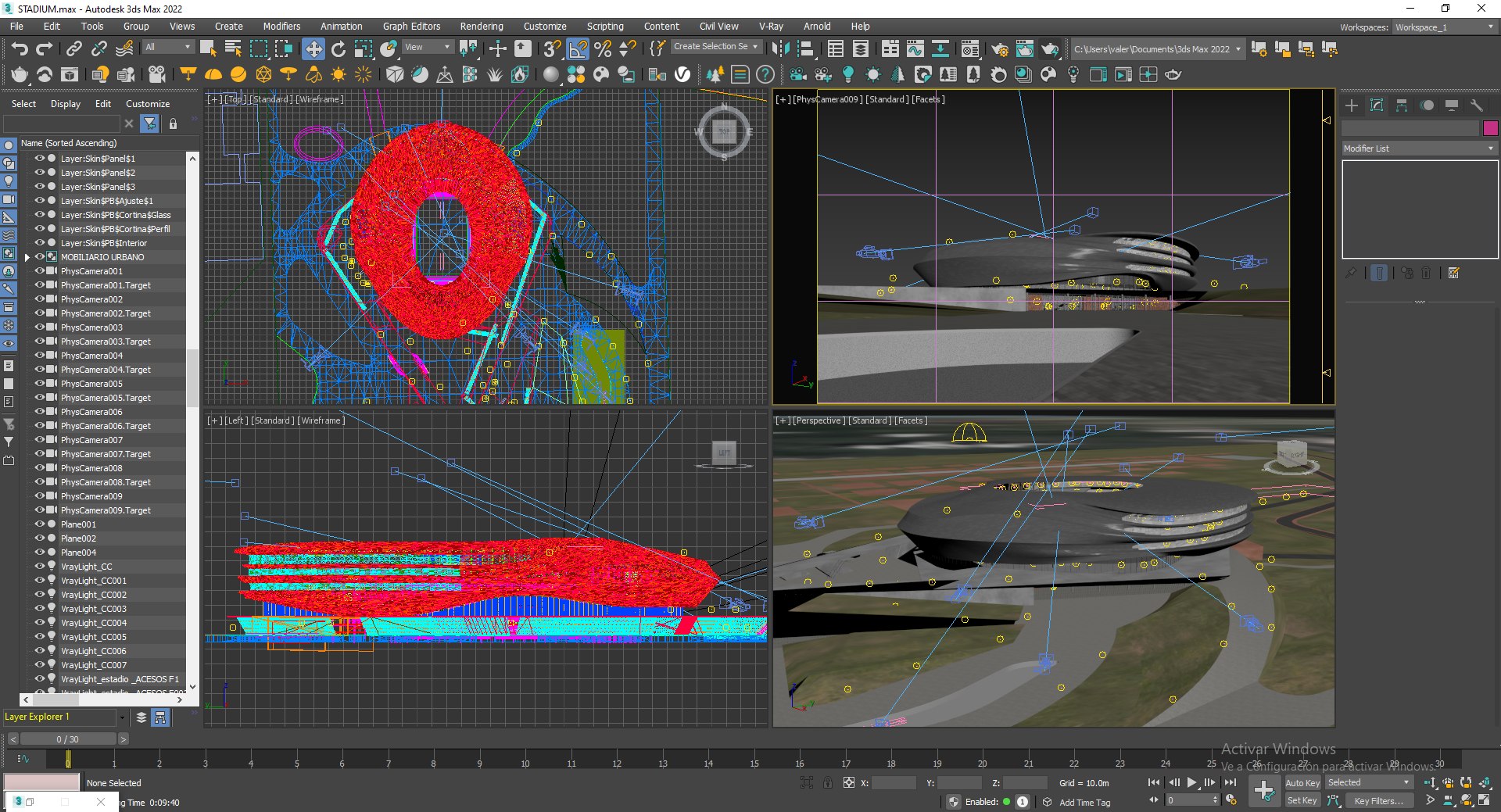Click Add Time Tag
Image resolution: width=1501 pixels, height=812 pixels.
[1084, 803]
